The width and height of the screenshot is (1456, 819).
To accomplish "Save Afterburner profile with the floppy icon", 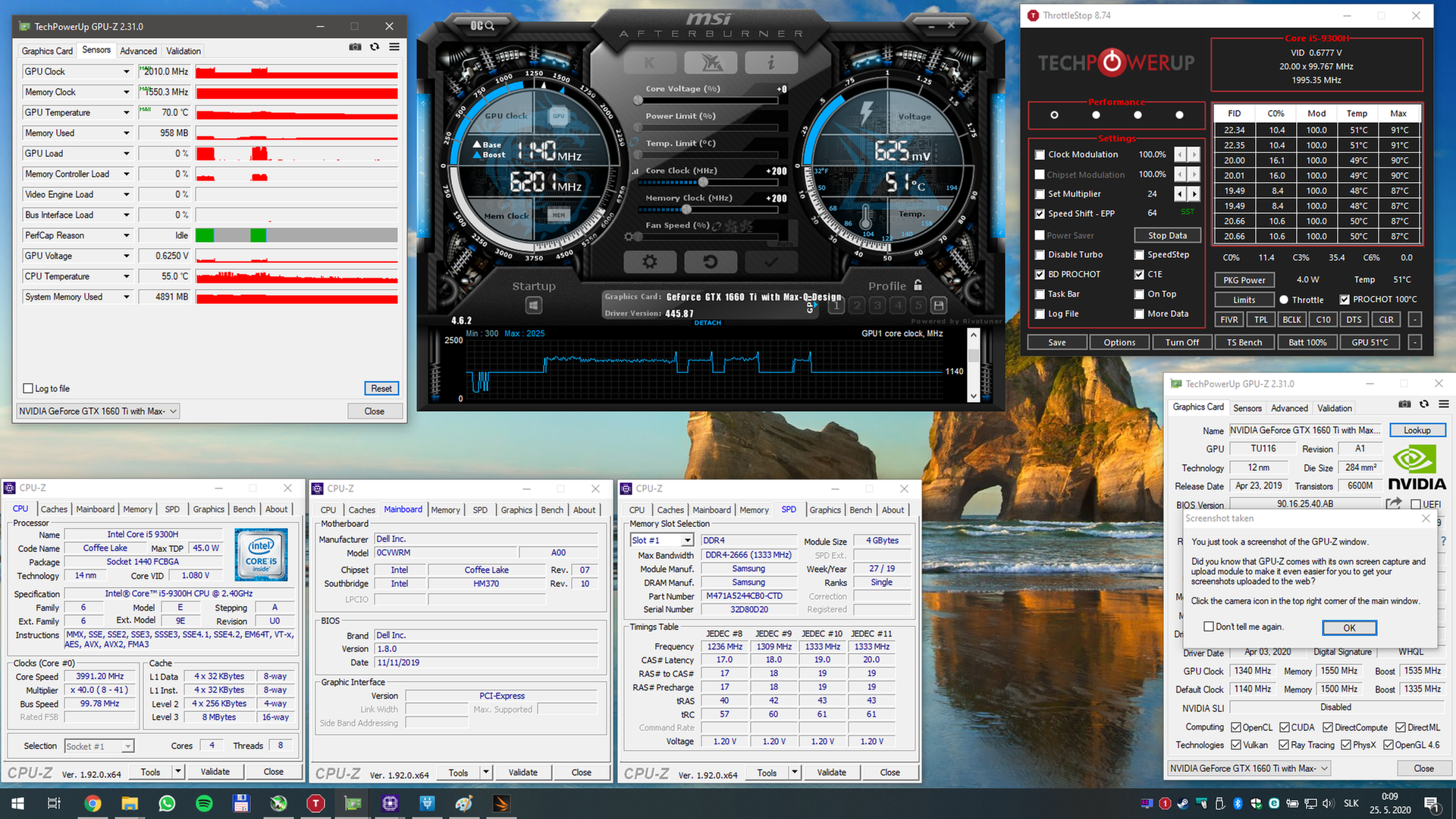I will click(x=939, y=306).
